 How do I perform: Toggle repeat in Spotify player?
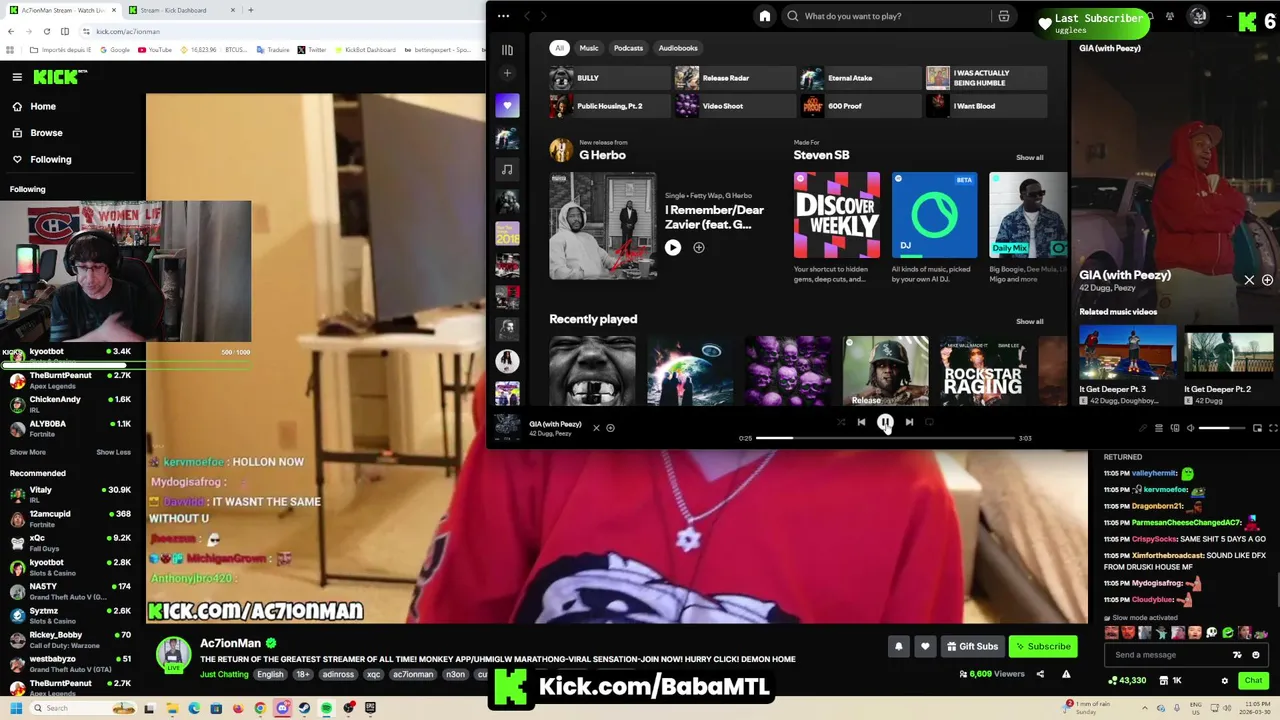tap(929, 422)
